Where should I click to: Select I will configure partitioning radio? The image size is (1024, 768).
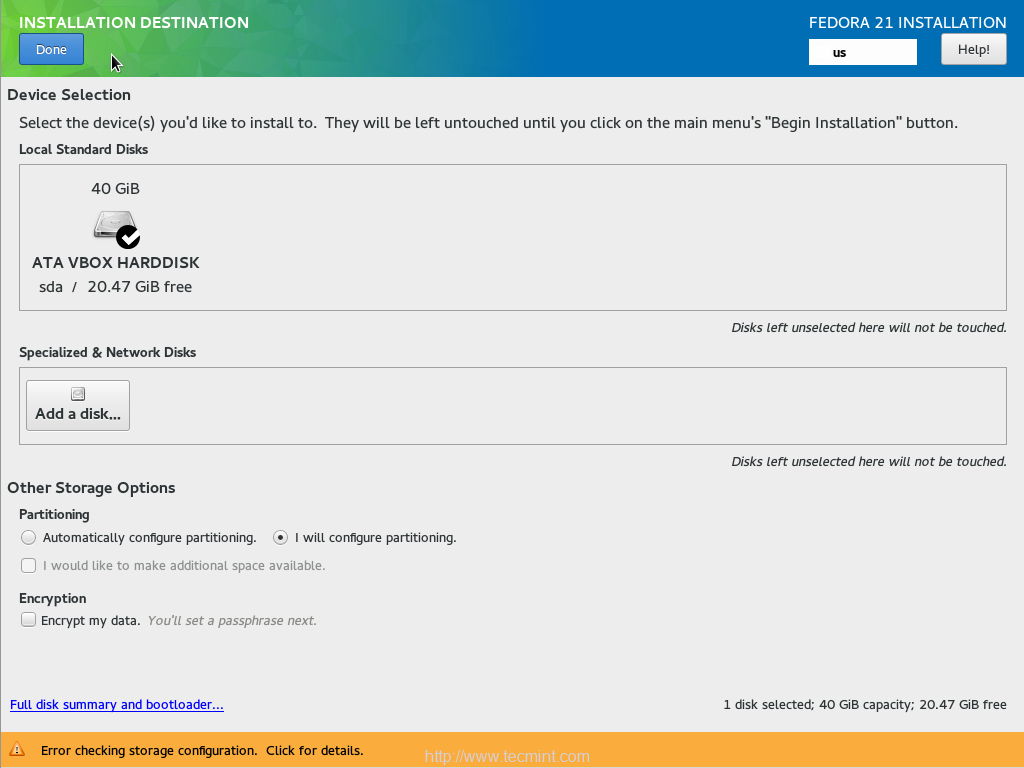coord(280,537)
